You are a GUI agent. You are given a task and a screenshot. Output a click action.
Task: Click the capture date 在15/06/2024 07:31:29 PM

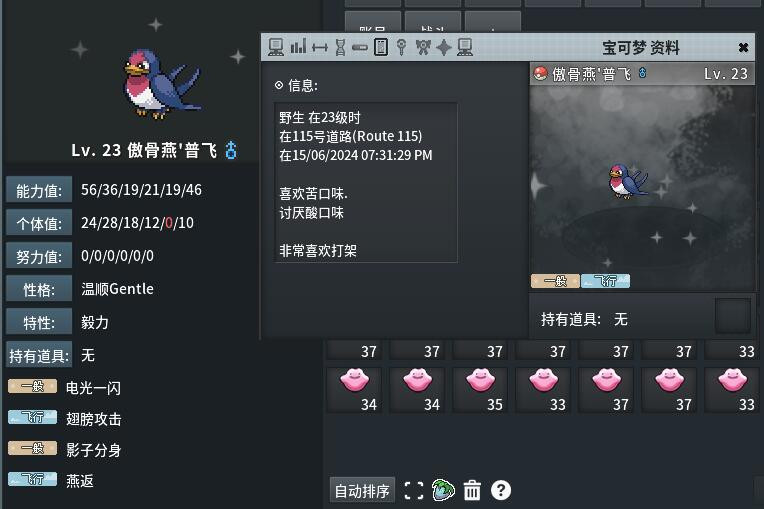[356, 155]
